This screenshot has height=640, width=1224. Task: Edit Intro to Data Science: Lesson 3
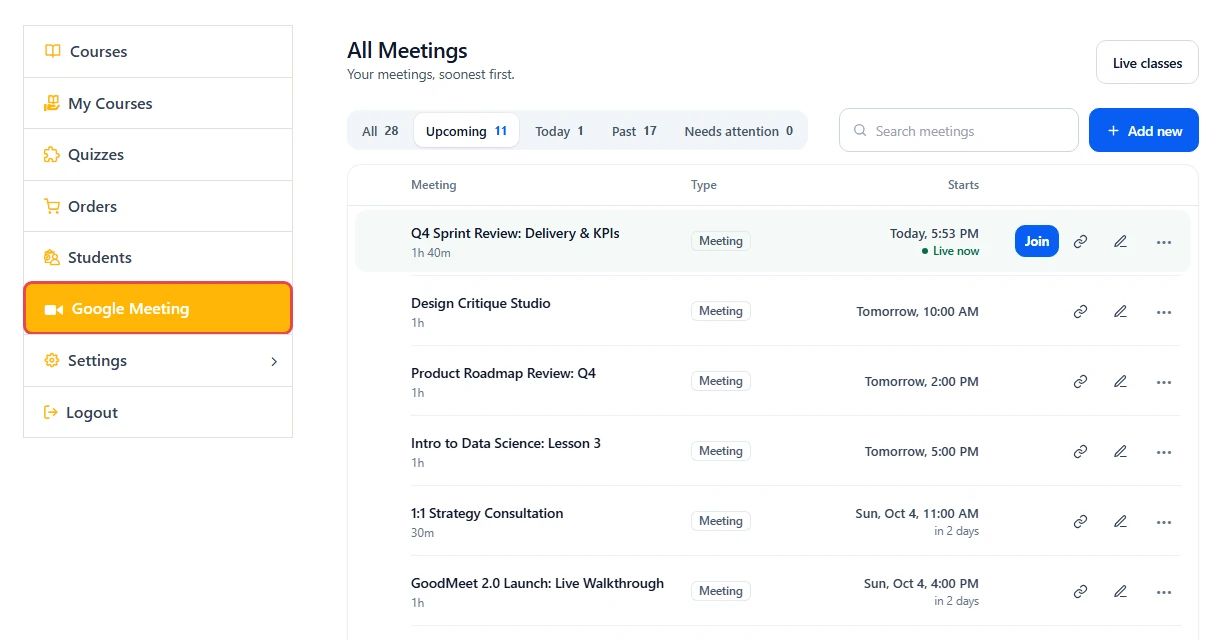pos(1120,451)
